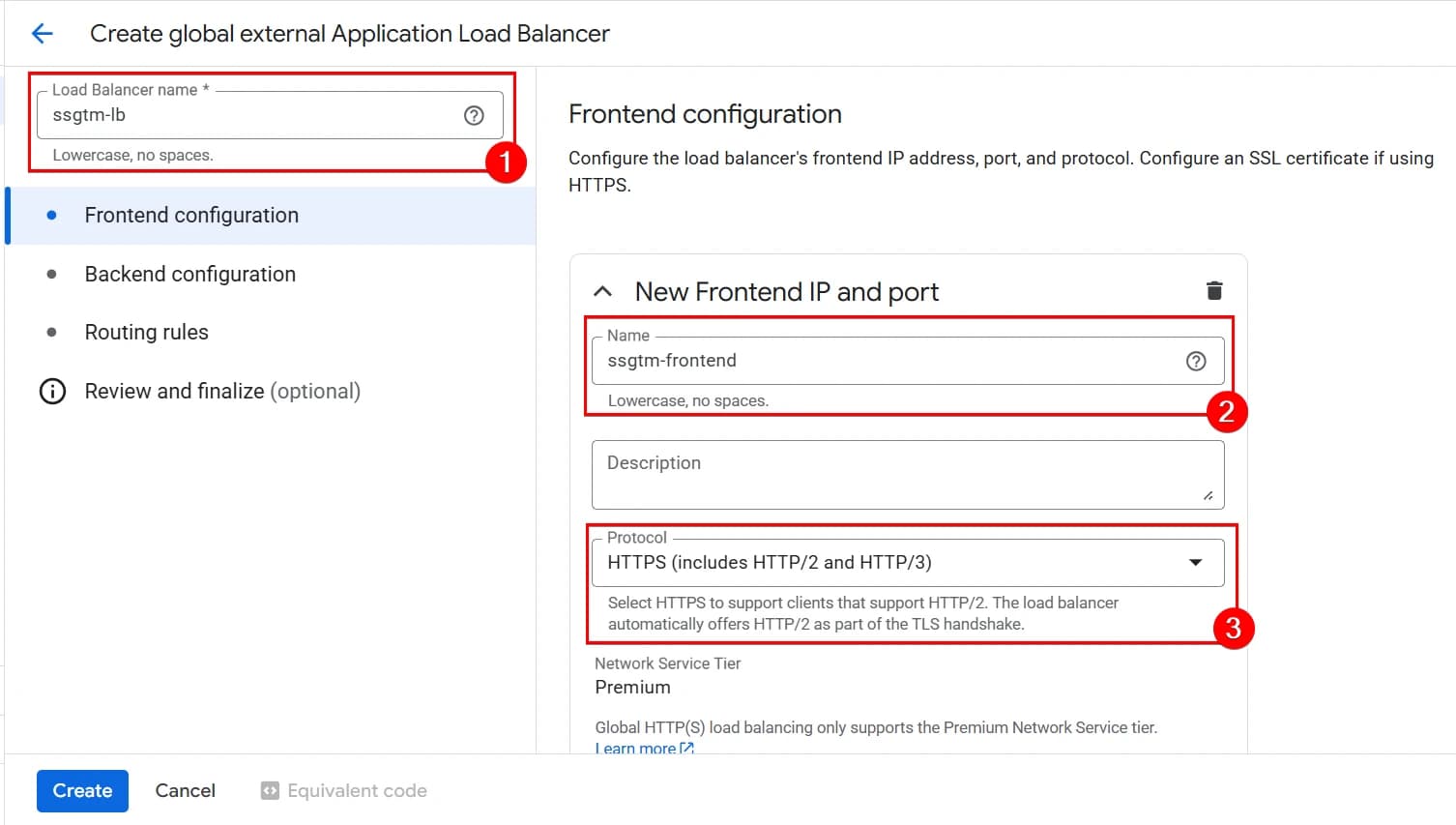The image size is (1456, 825).
Task: Collapse the New Frontend IP and port section
Action: click(602, 290)
